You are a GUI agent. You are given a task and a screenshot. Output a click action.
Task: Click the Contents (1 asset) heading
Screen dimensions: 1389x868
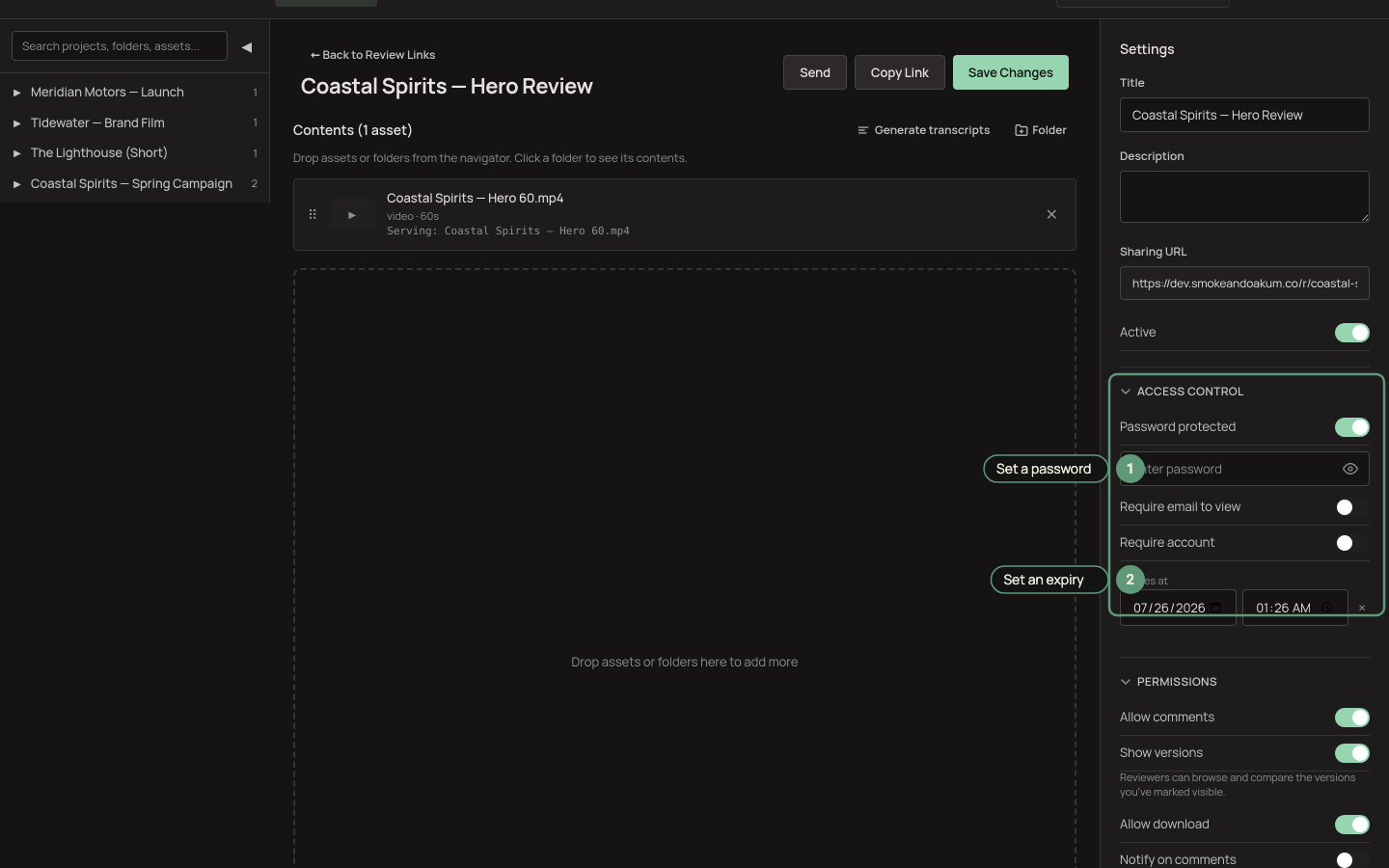click(353, 130)
